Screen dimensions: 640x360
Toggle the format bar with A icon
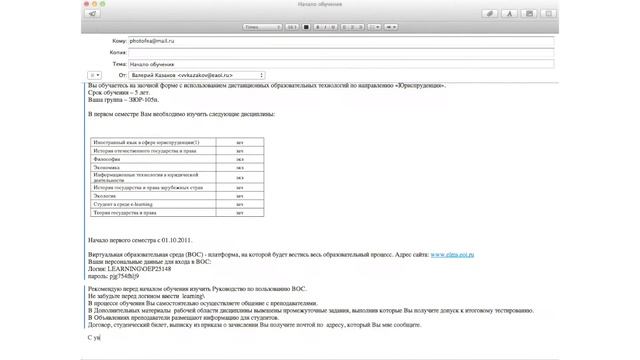(x=509, y=13)
